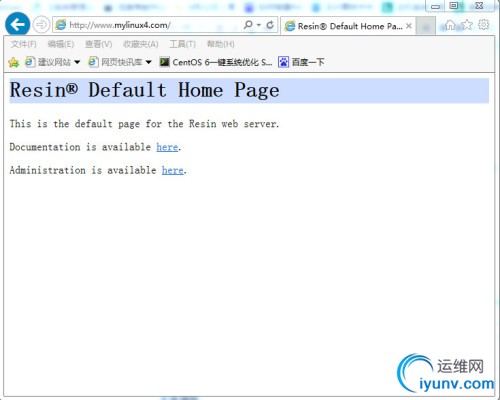This screenshot has width=500, height=400.
Task: Click the browser Back arrow button
Action: point(17,24)
